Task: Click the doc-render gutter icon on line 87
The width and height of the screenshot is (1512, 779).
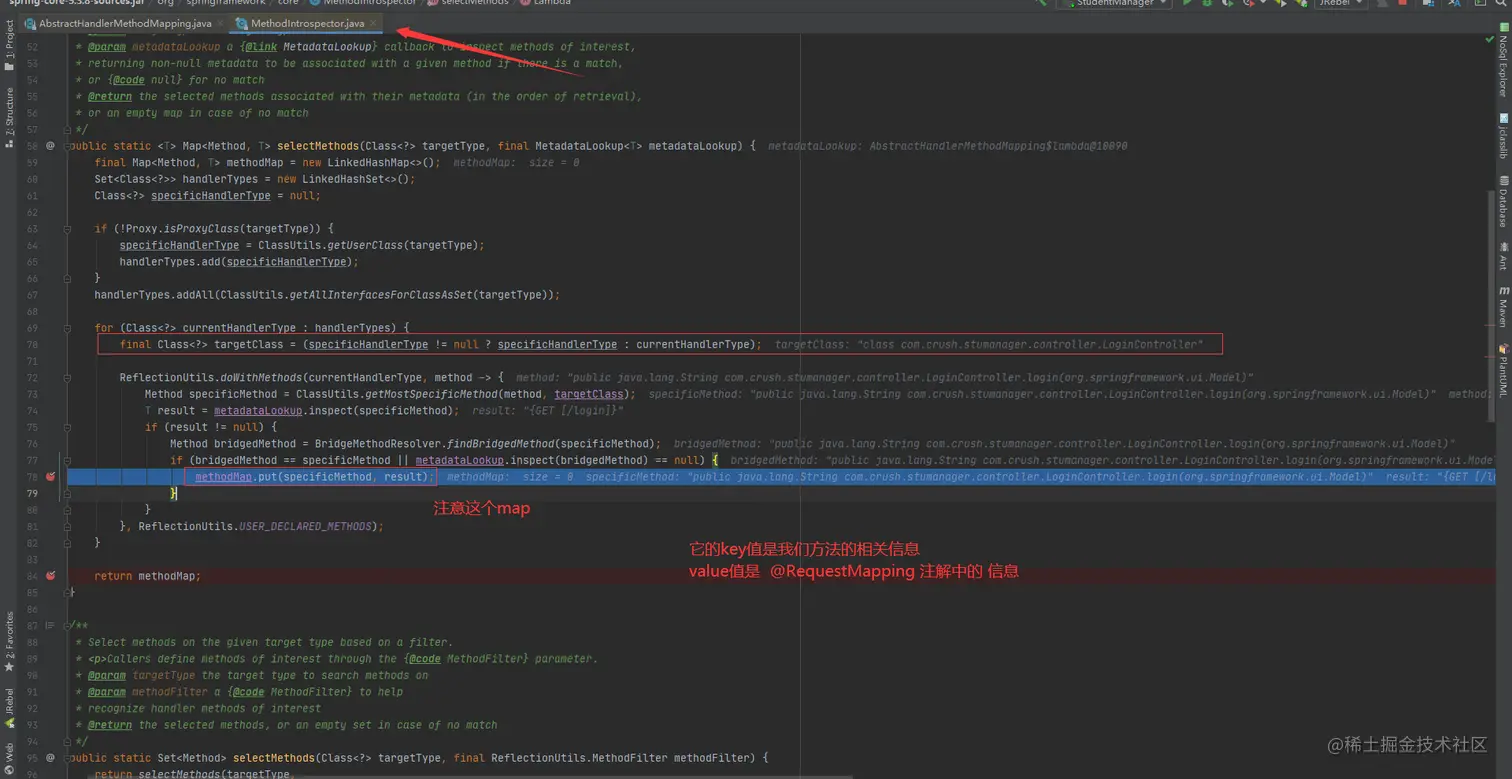Action: 50,626
